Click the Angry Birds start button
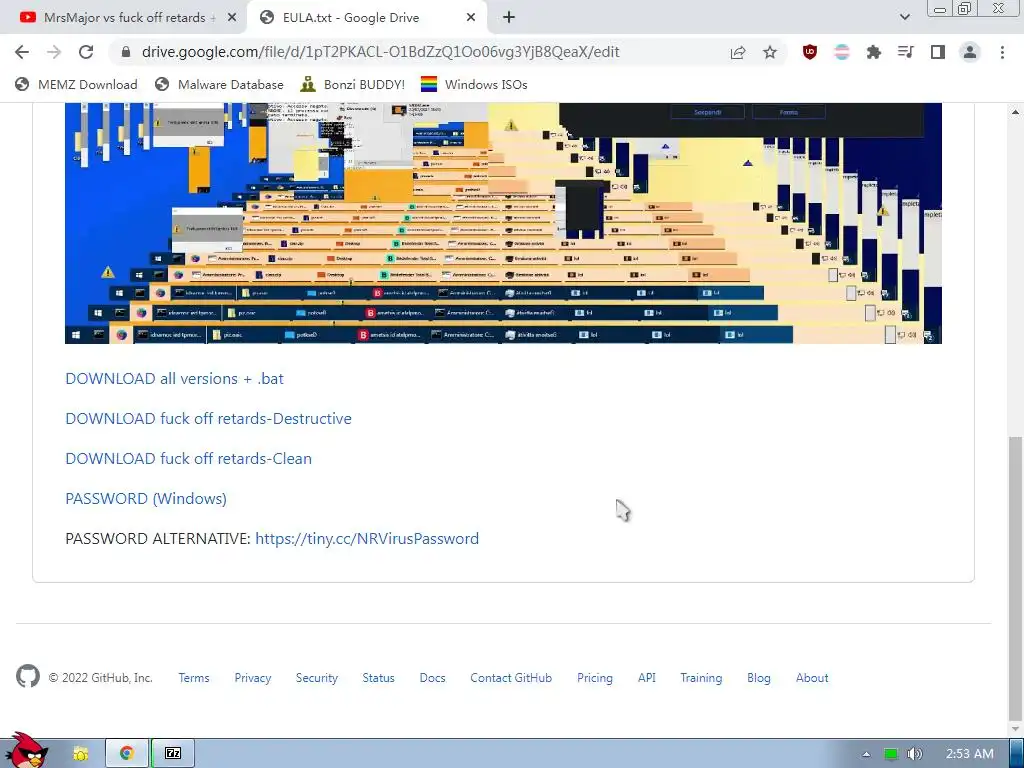 (x=25, y=751)
